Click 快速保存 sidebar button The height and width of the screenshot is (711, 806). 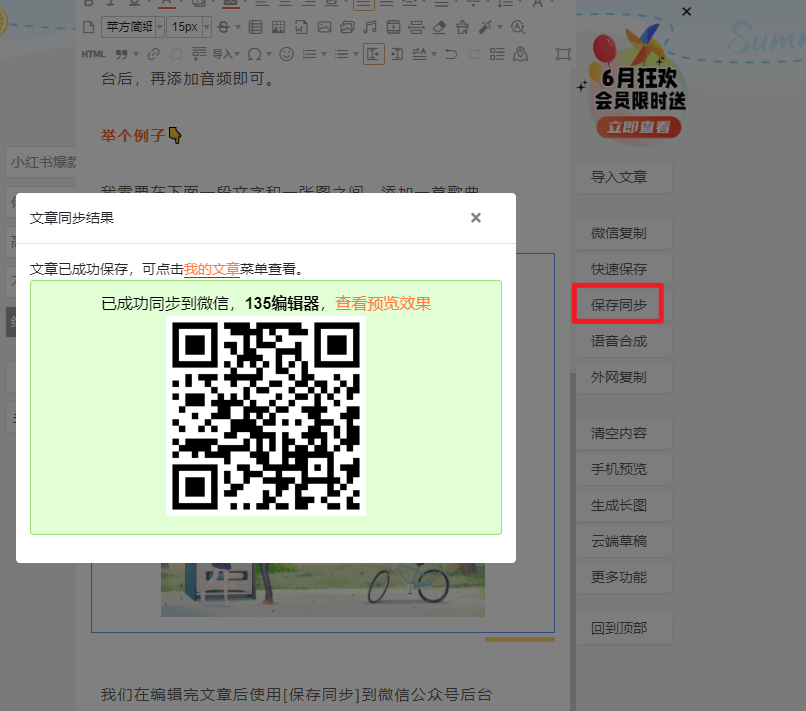pos(624,269)
